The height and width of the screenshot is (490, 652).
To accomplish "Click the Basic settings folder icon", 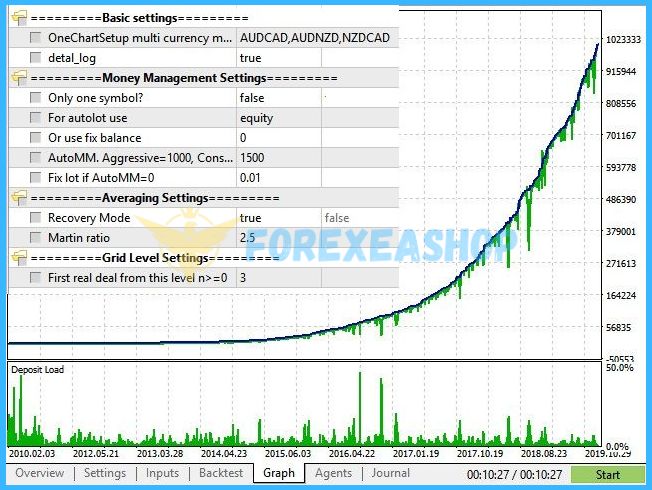I will pyautogui.click(x=19, y=18).
